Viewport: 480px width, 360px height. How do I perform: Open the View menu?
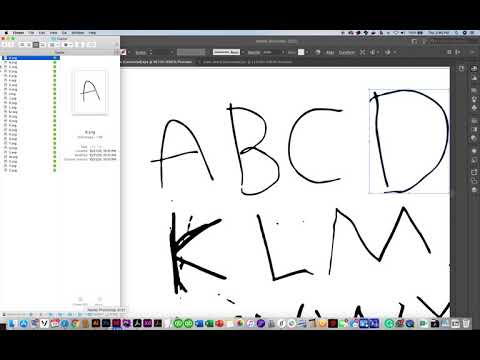click(x=53, y=33)
